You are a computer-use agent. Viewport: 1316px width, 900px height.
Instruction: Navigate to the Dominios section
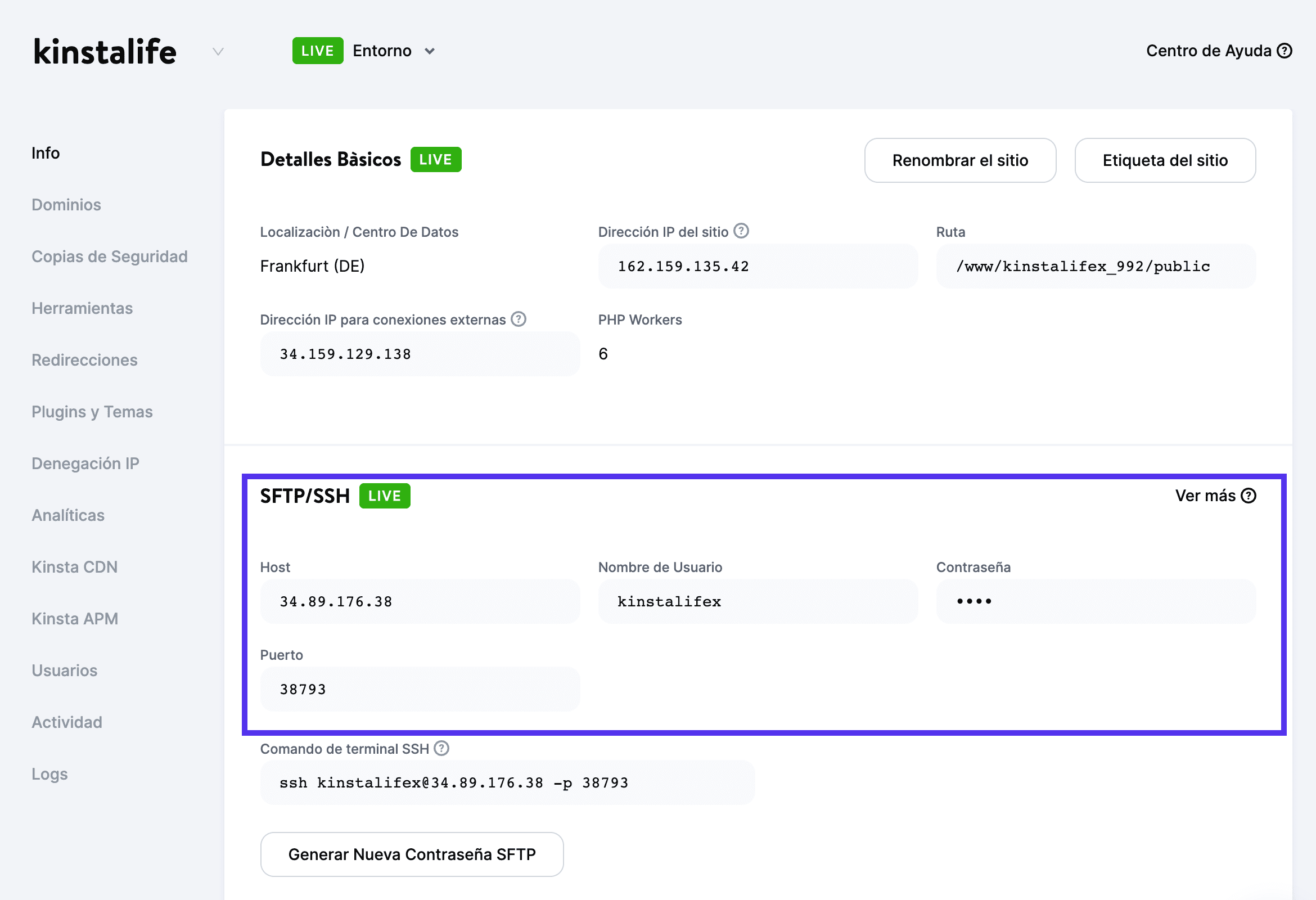[66, 204]
